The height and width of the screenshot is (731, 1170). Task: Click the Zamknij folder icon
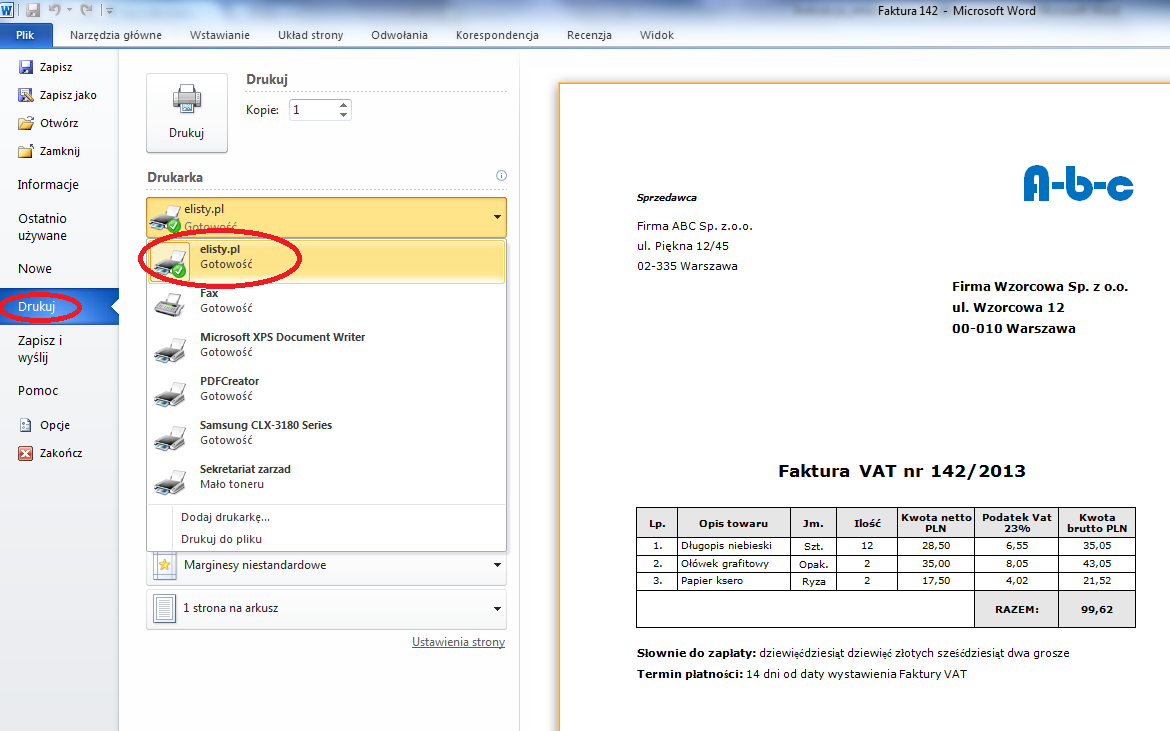(x=26, y=151)
